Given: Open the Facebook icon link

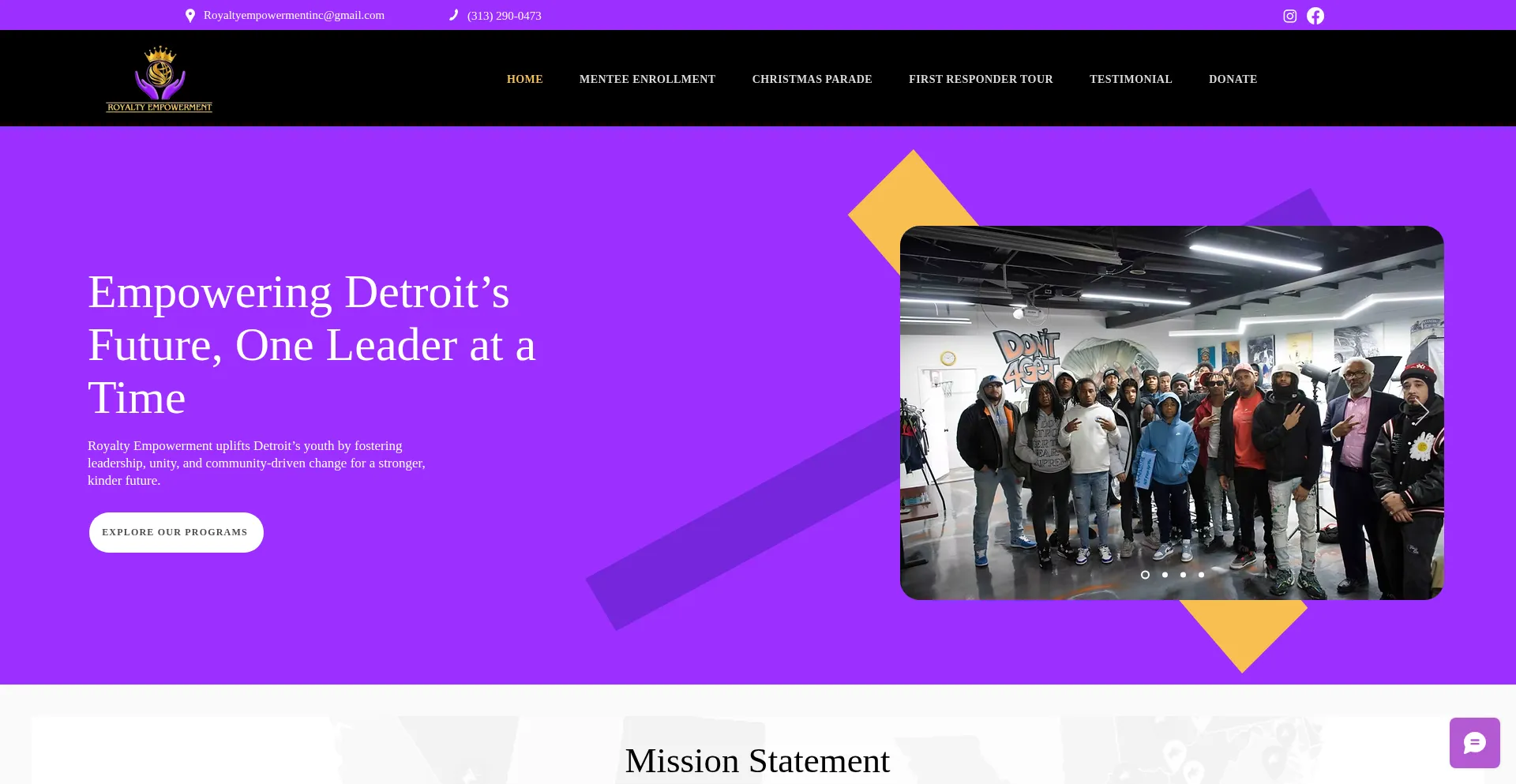Looking at the screenshot, I should (1315, 16).
